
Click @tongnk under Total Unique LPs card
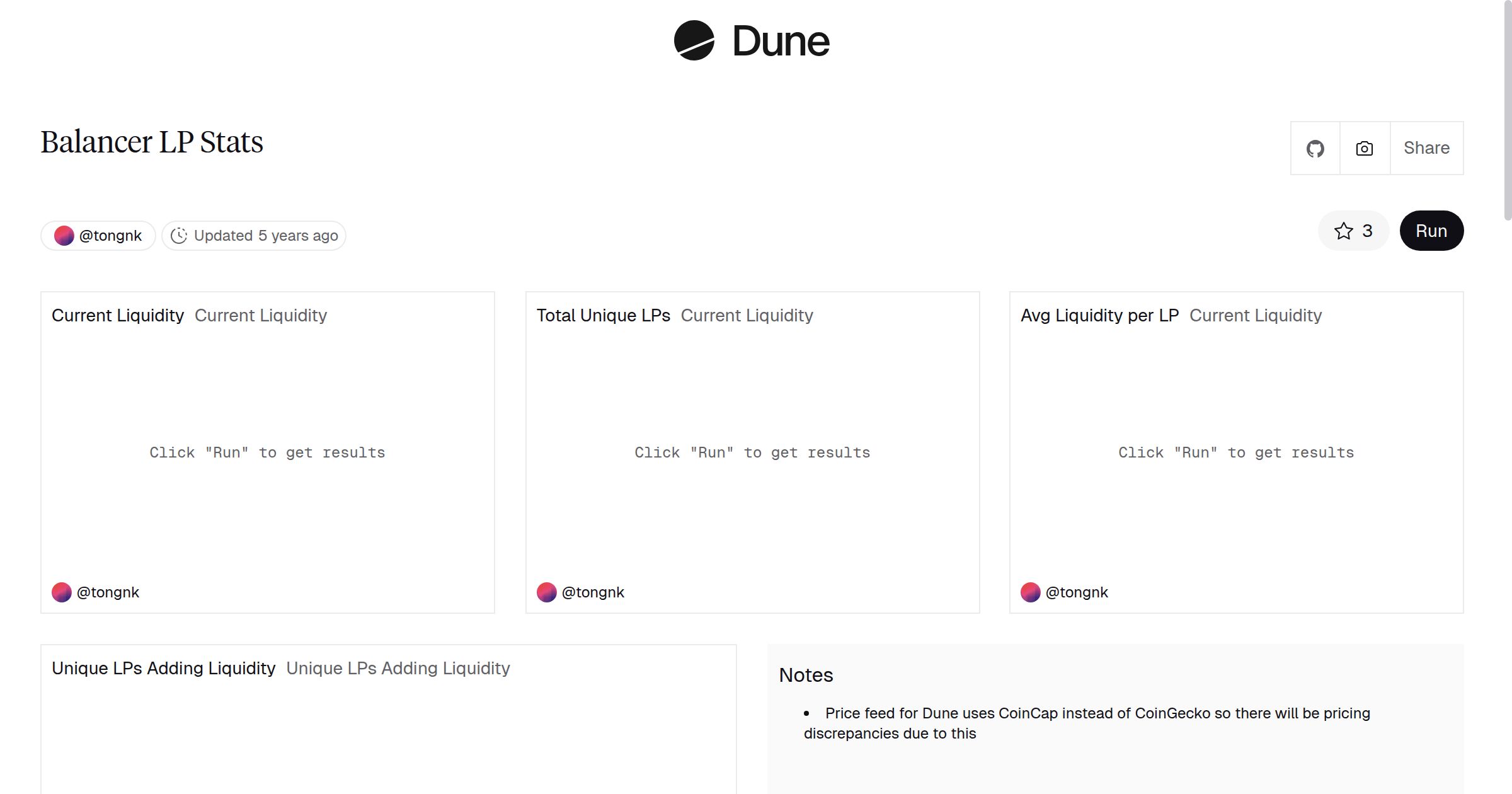[x=593, y=592]
